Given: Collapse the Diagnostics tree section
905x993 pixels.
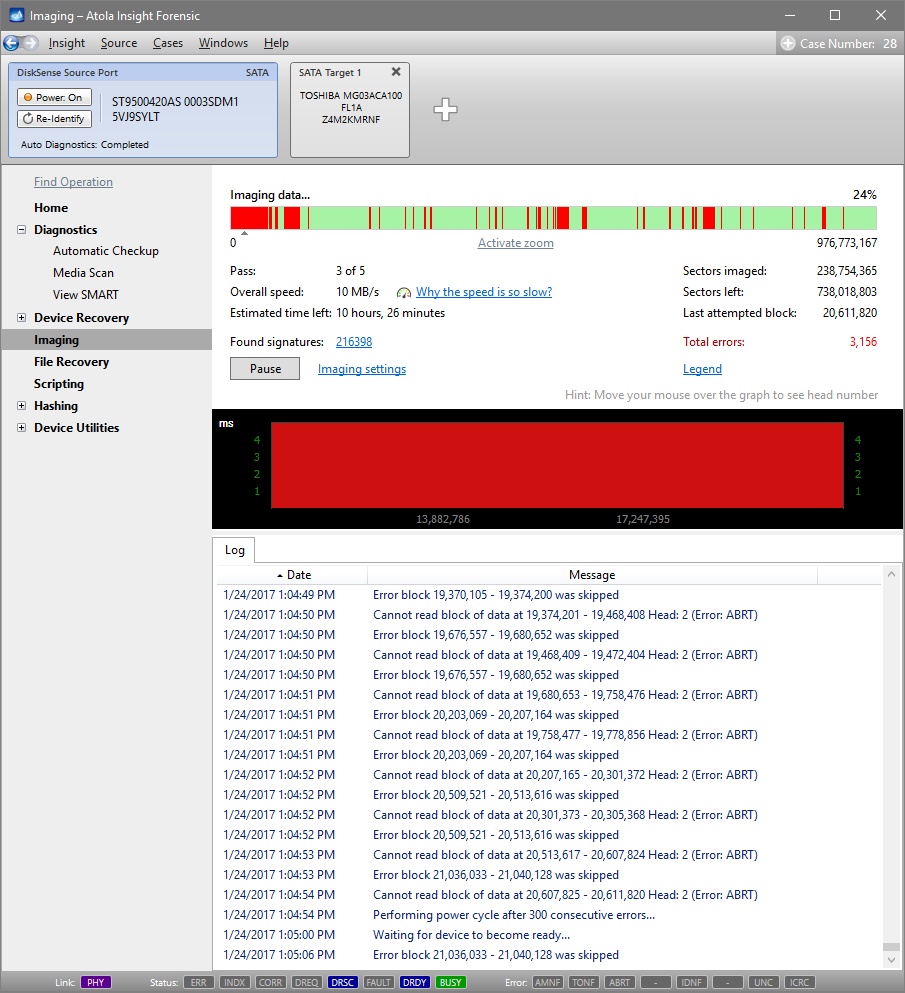Looking at the screenshot, I should [x=22, y=230].
